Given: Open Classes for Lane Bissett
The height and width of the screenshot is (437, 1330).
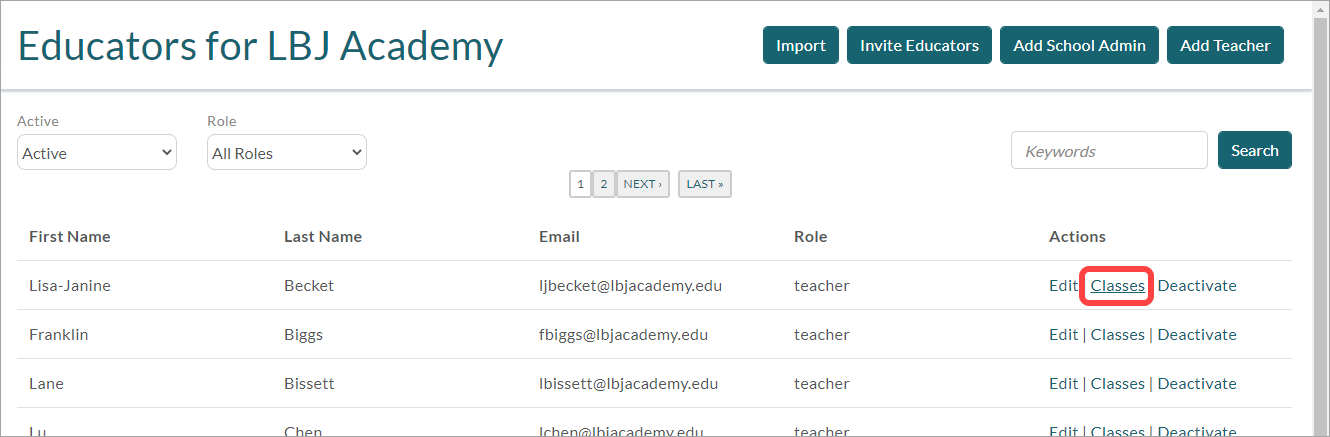Looking at the screenshot, I should 1117,384.
